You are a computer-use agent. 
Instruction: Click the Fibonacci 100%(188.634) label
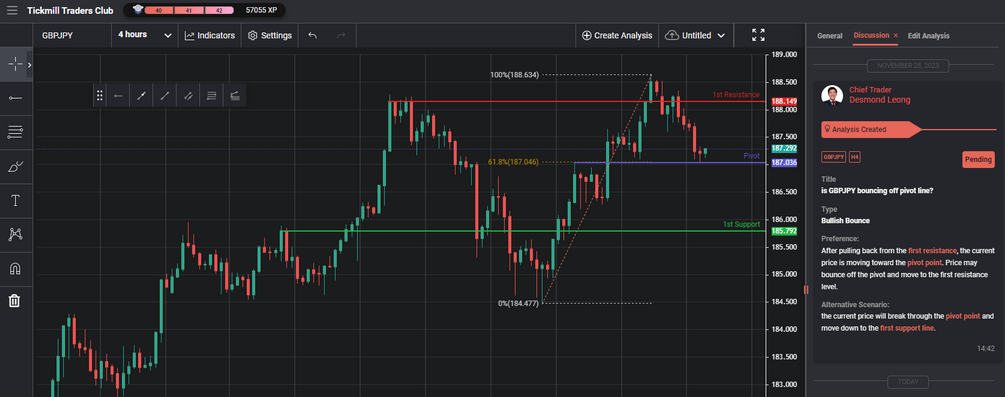pyautogui.click(x=515, y=75)
